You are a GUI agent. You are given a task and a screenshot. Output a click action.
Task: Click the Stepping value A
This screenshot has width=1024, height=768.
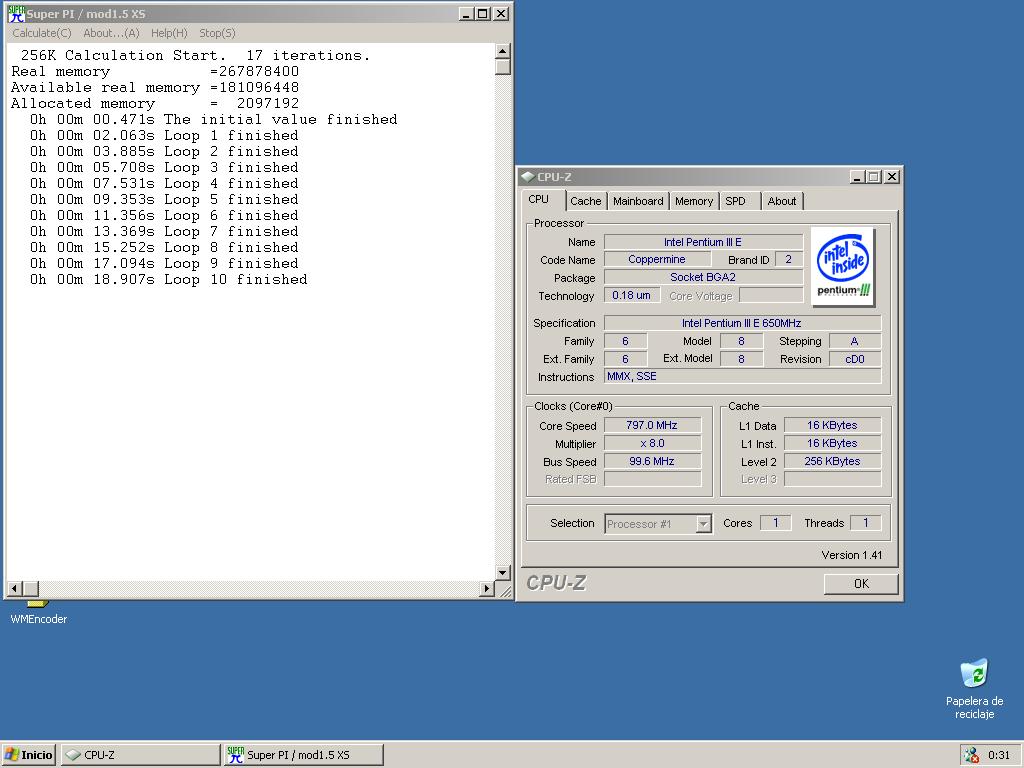(x=854, y=341)
